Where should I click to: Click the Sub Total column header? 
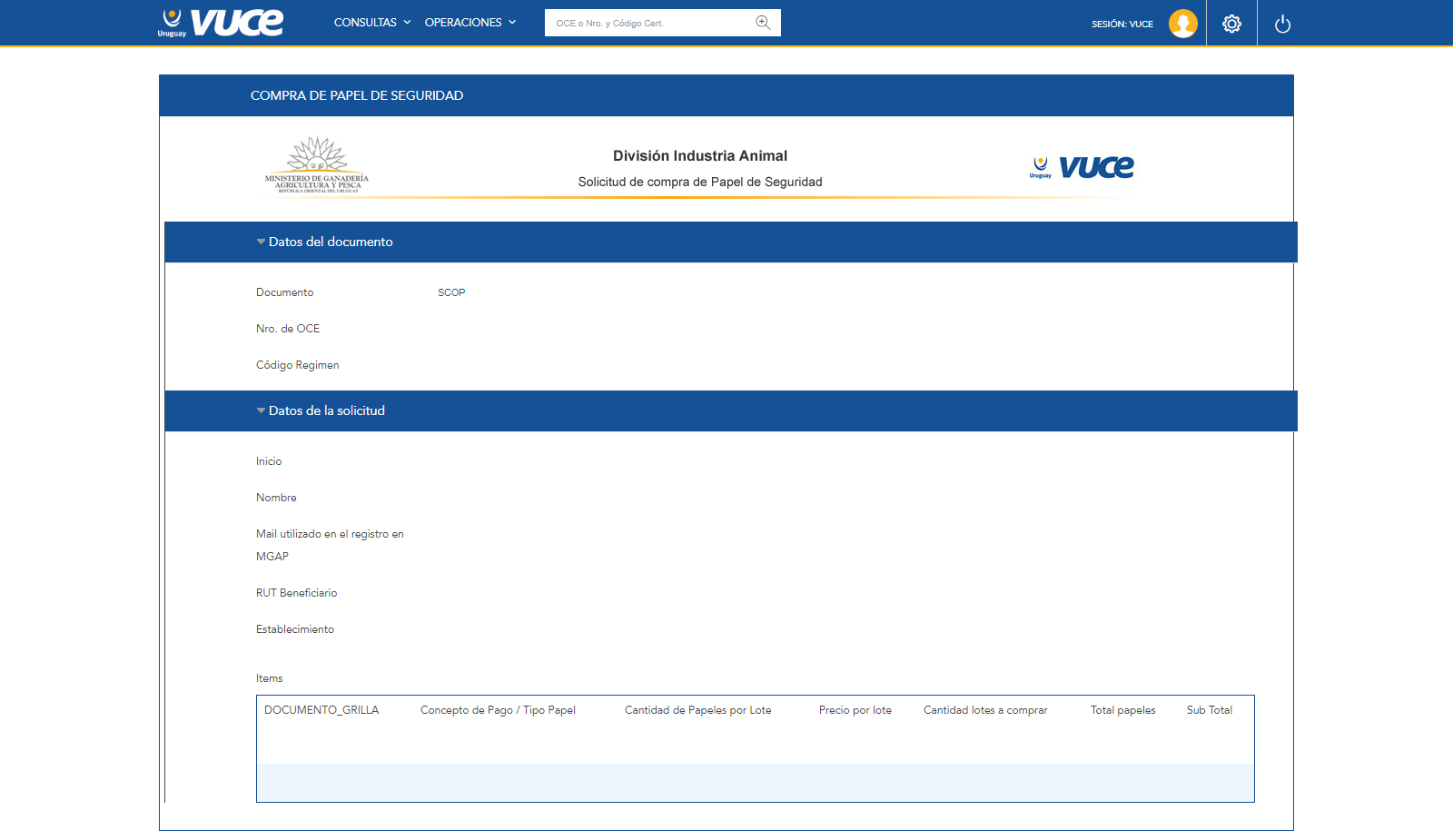1209,710
